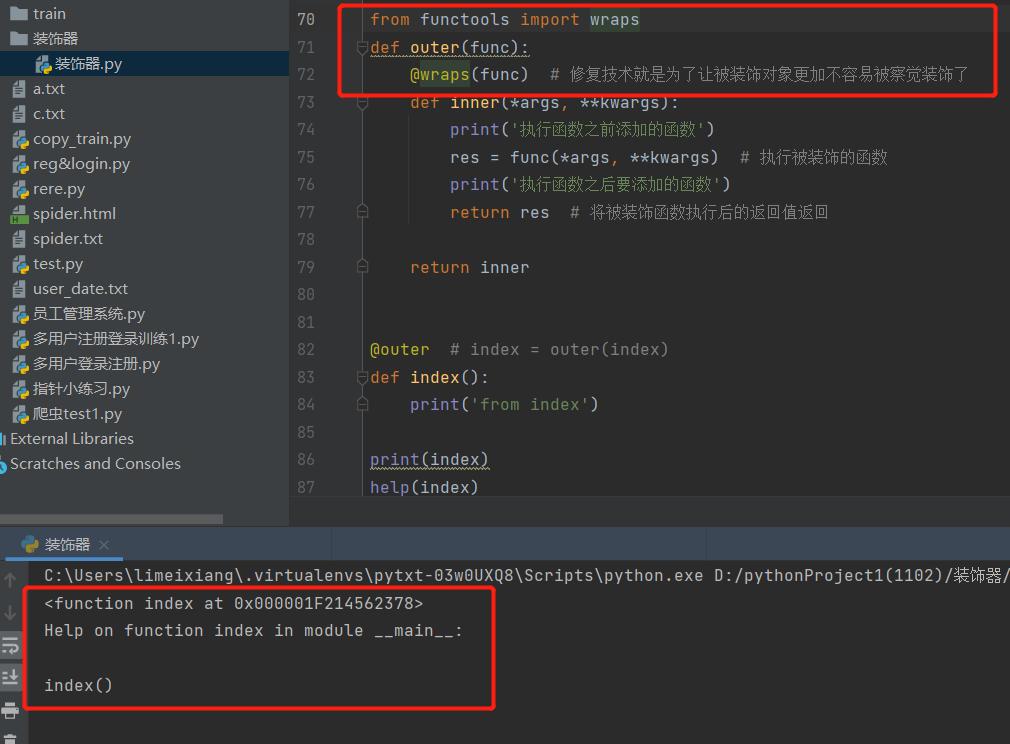Click 'res = func(*args, **kwargs)' on line 75
Screen dimensions: 1010x744
point(584,158)
